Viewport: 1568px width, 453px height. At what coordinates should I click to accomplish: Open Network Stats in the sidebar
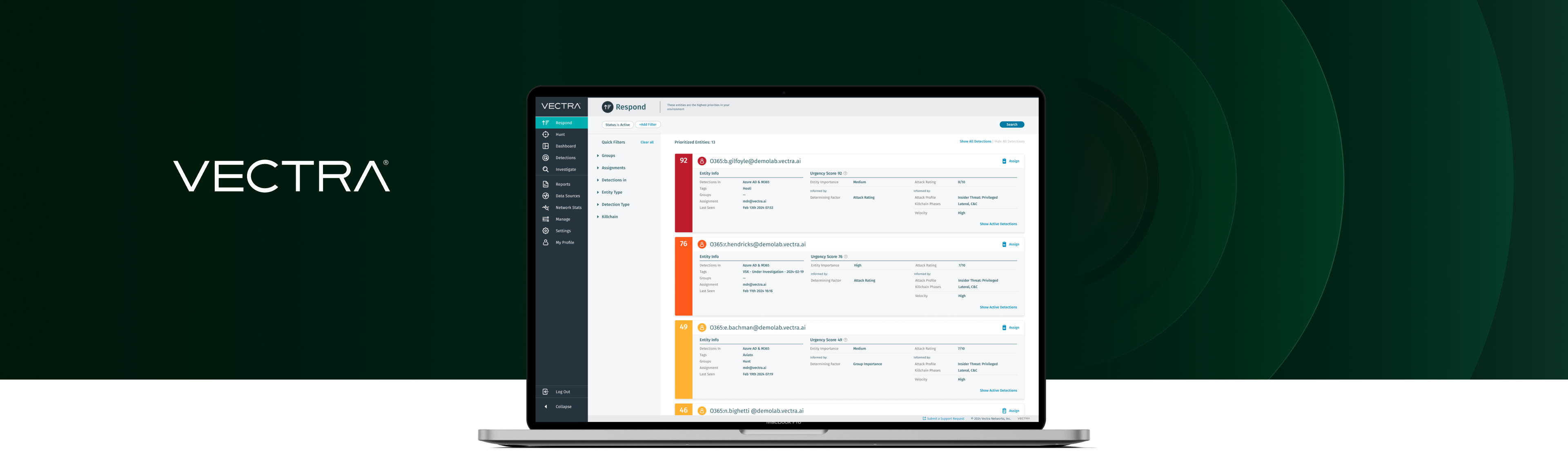tap(561, 207)
